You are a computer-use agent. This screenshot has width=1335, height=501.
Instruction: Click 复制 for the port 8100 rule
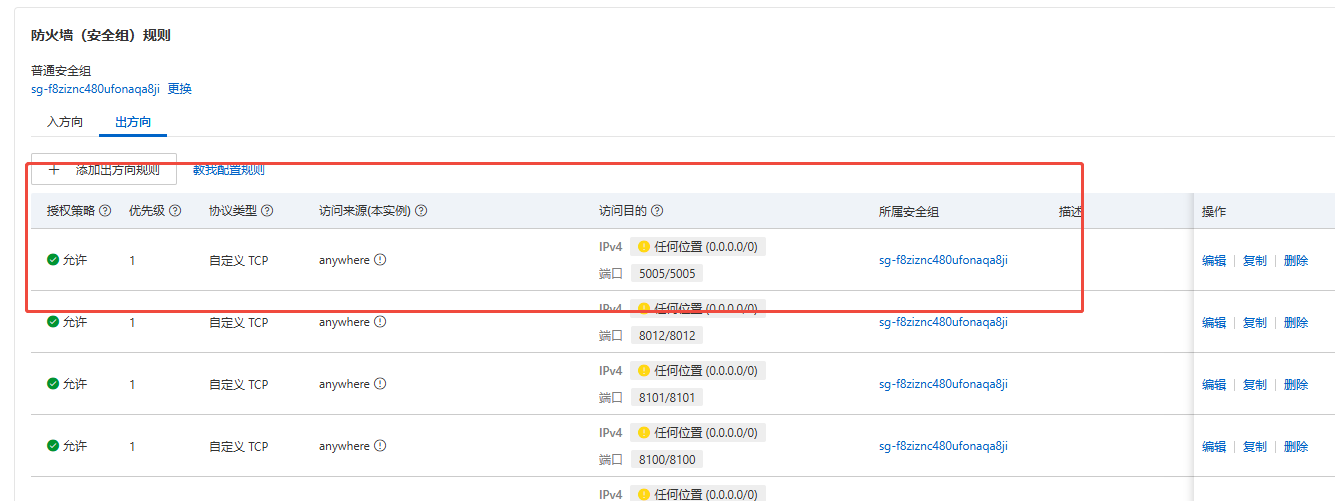(x=1255, y=446)
